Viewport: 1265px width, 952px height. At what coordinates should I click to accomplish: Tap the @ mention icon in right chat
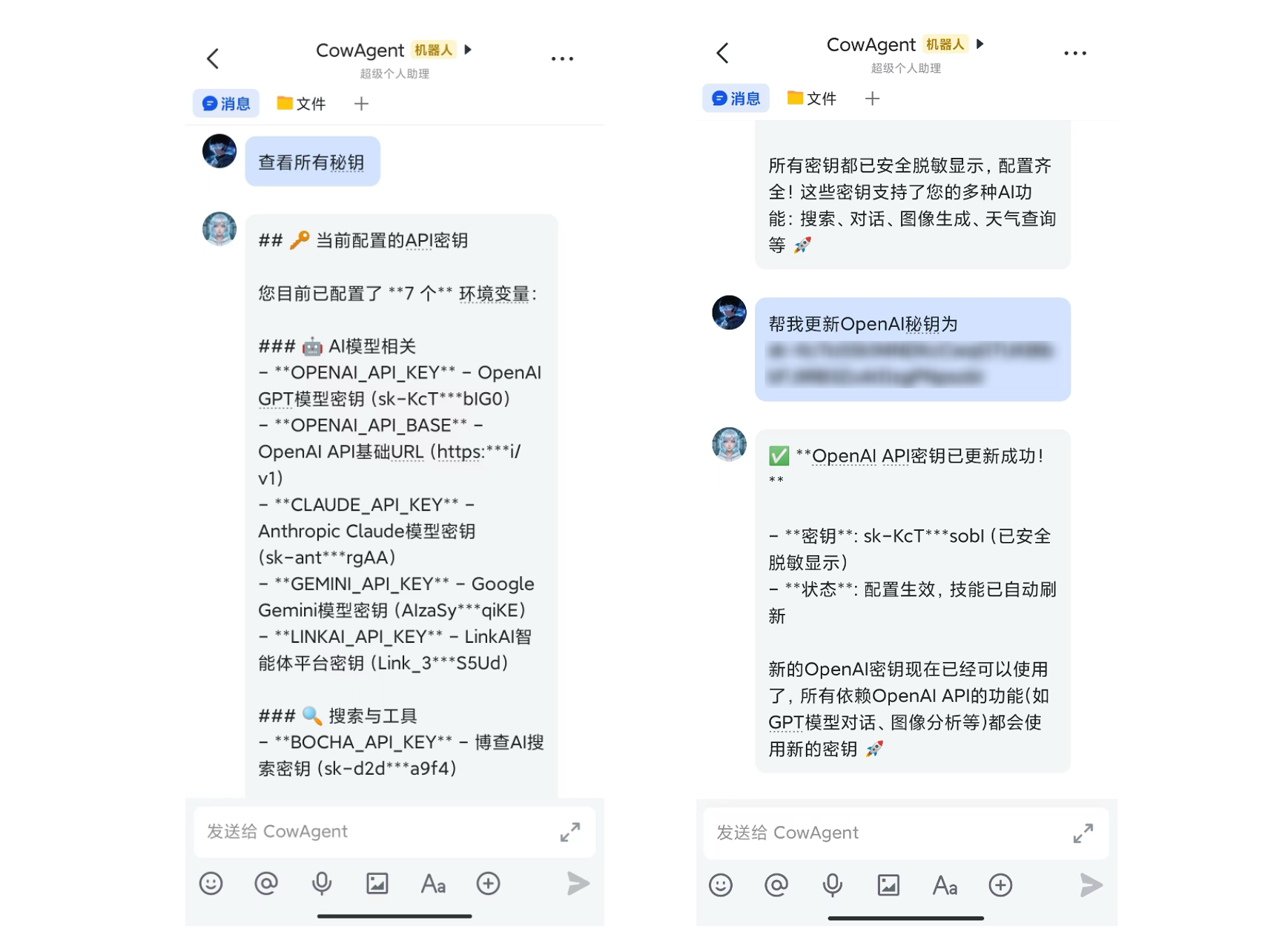point(776,885)
